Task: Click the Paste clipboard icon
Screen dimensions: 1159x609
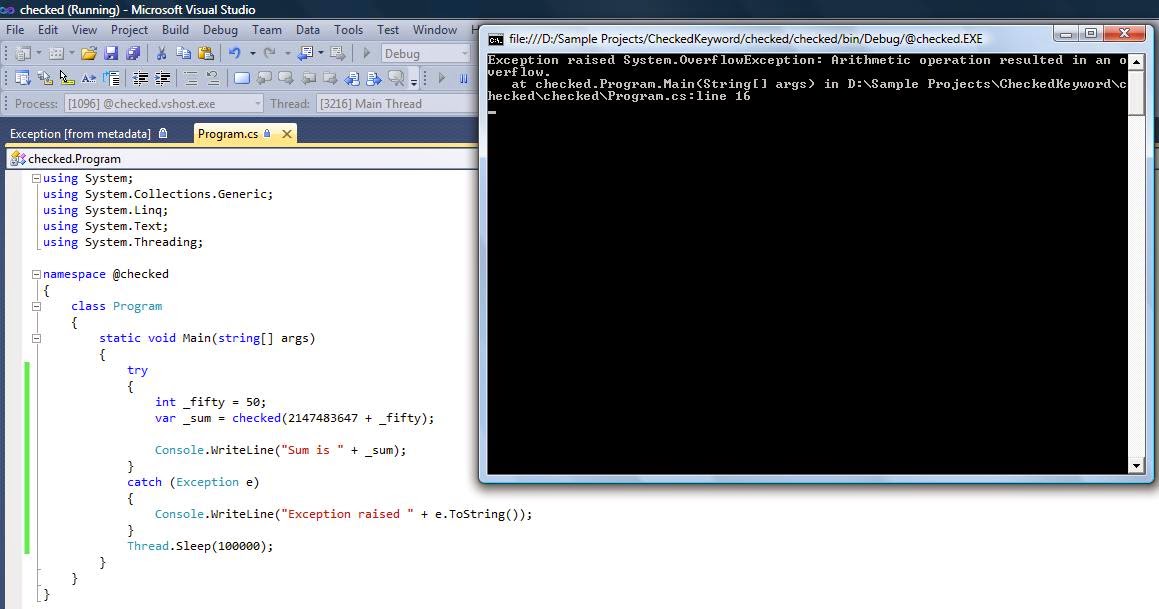Action: [x=205, y=53]
